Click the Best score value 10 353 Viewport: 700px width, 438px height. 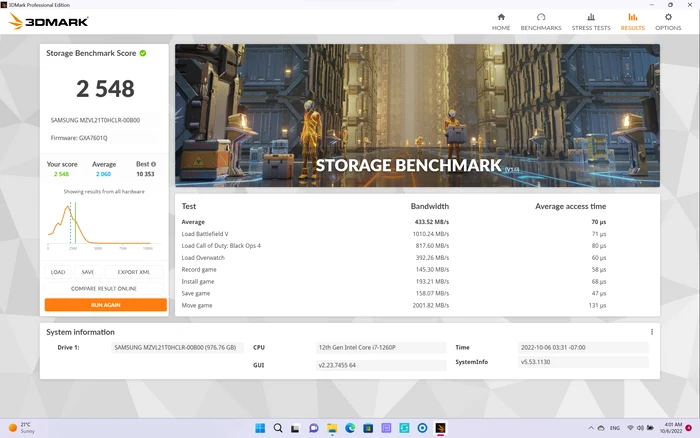tap(145, 174)
